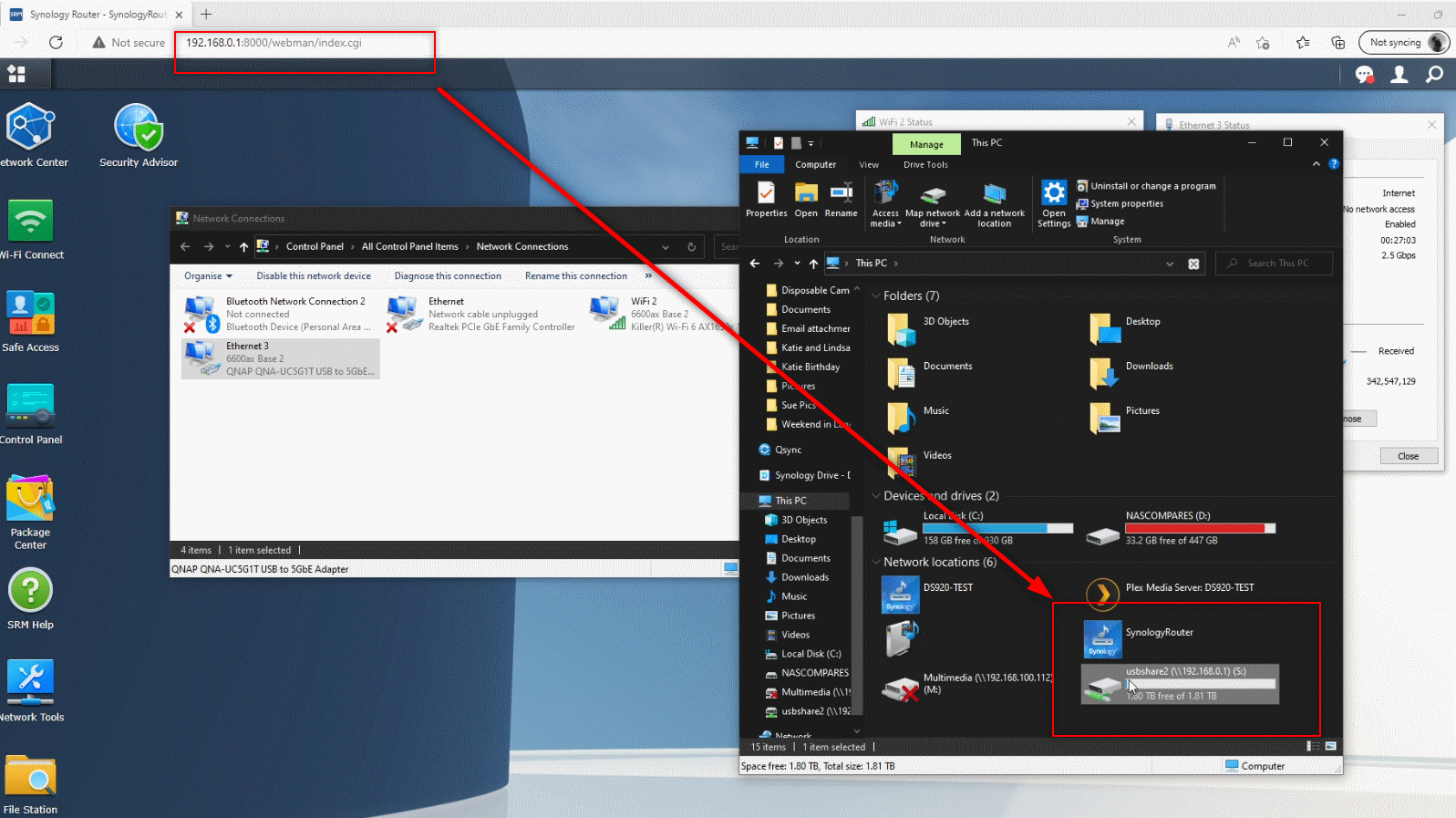This screenshot has height=818, width=1456.
Task: Click Close in Ethernet 3 Status
Action: (1408, 456)
